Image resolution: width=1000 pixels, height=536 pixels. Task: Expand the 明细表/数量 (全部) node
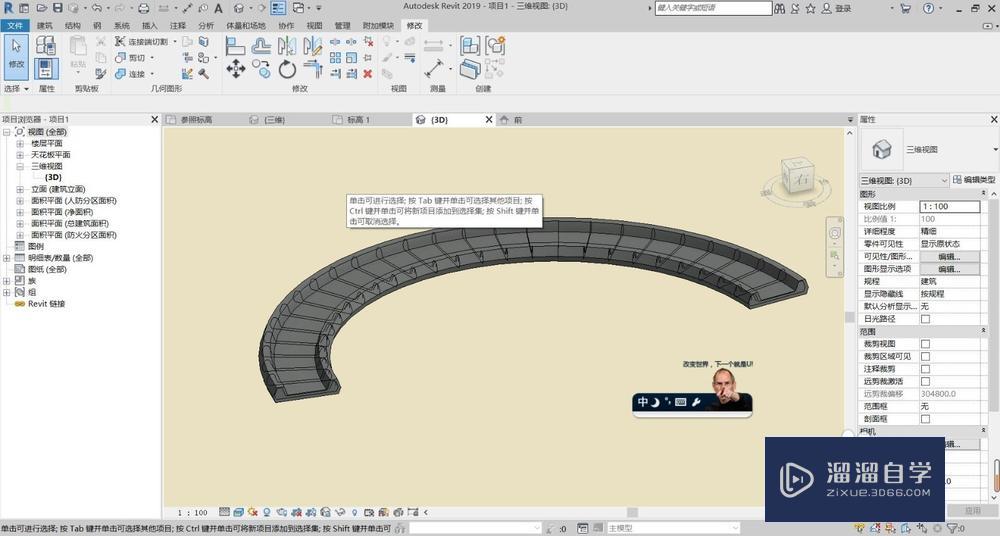6,258
